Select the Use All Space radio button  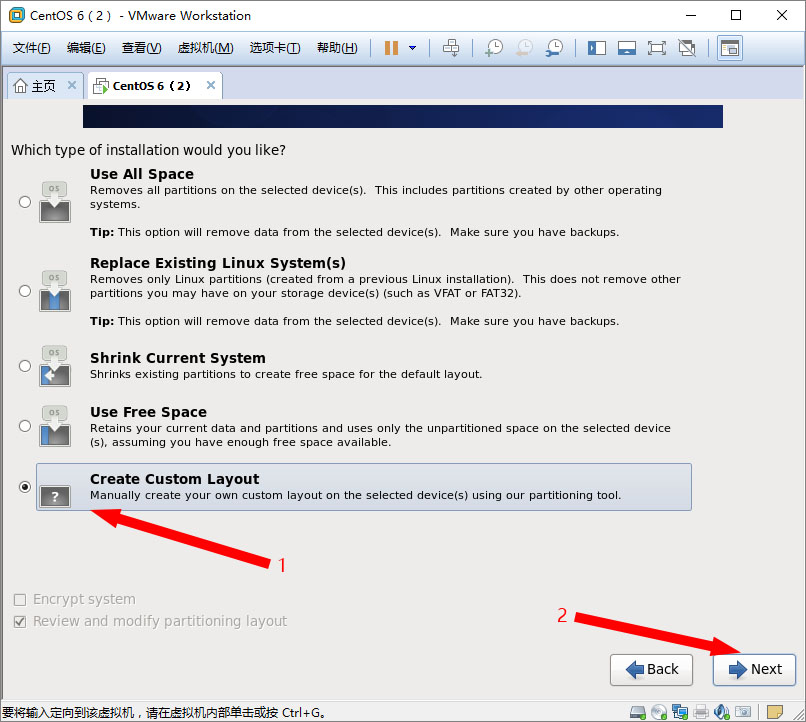25,201
